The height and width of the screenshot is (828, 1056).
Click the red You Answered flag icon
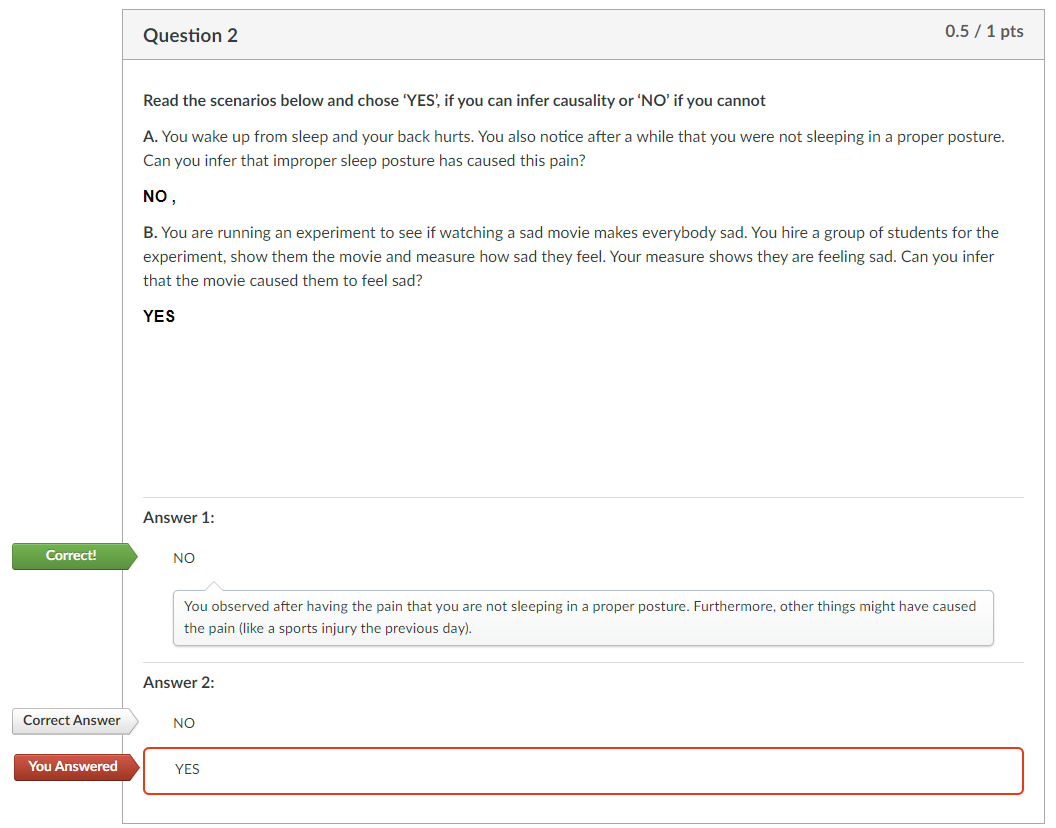(x=70, y=766)
